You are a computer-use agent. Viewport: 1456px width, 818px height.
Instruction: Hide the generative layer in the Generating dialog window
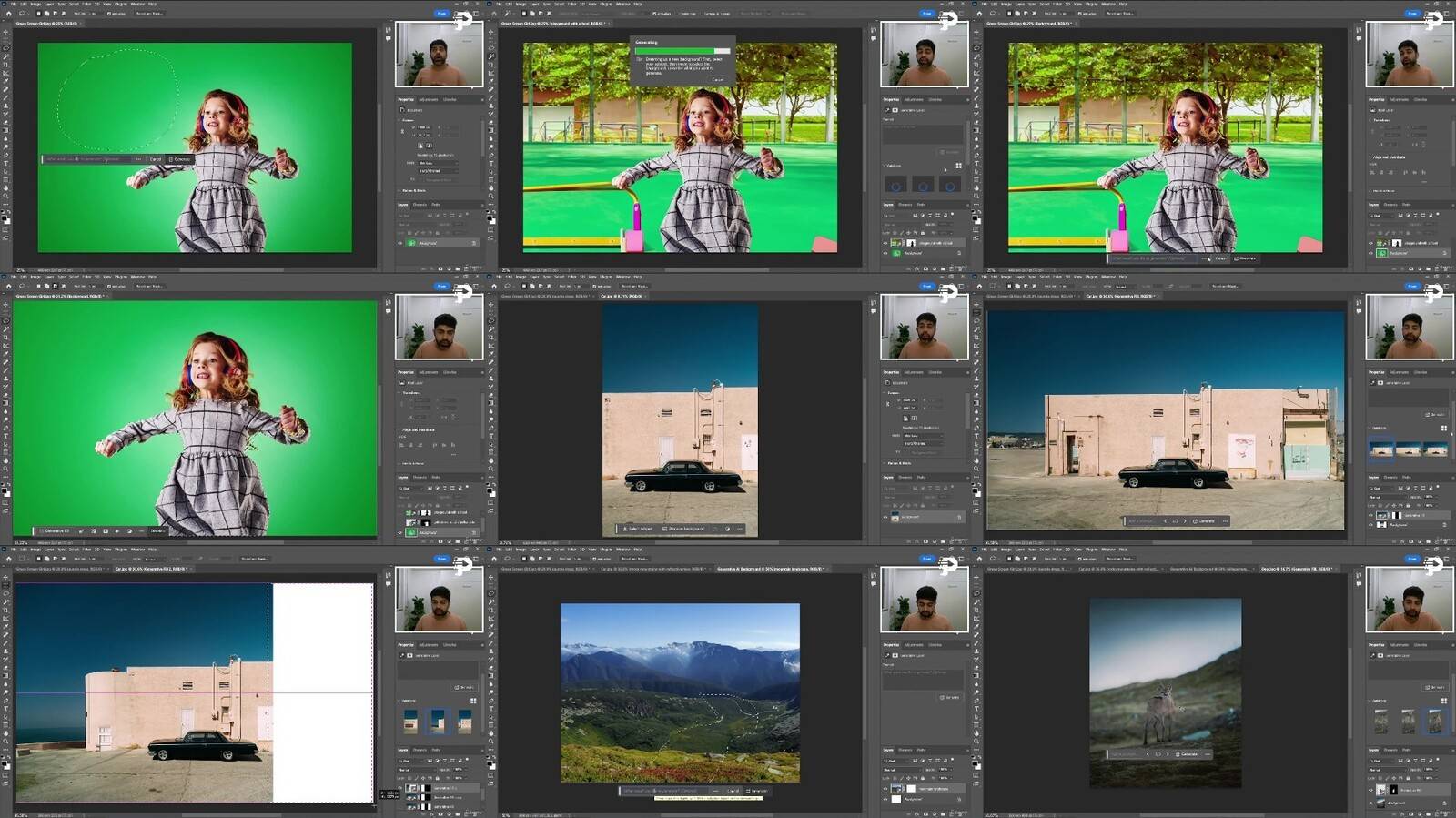point(885,243)
